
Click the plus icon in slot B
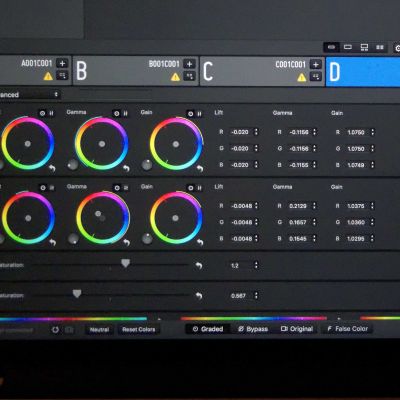[x=189, y=64]
